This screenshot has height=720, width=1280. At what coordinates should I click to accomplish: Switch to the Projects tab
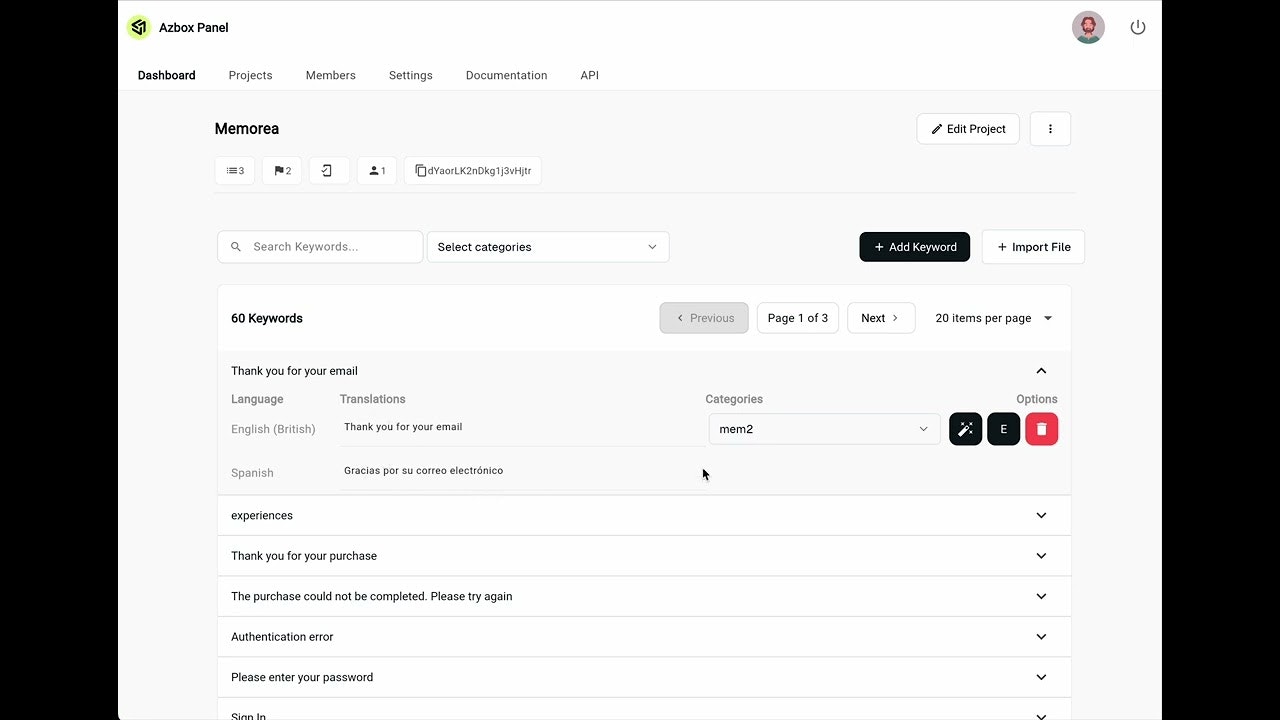[250, 75]
